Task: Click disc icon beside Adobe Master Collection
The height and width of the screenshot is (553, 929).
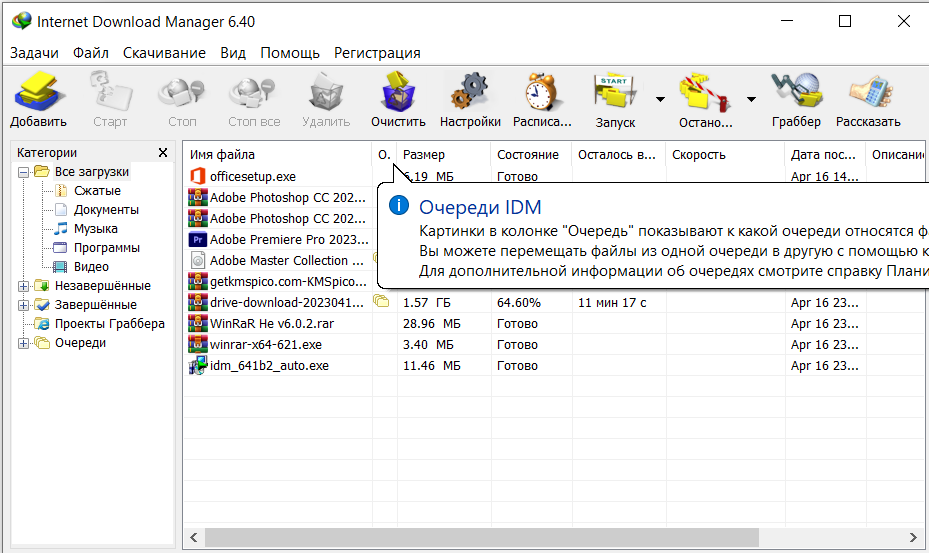Action: pyautogui.click(x=198, y=260)
